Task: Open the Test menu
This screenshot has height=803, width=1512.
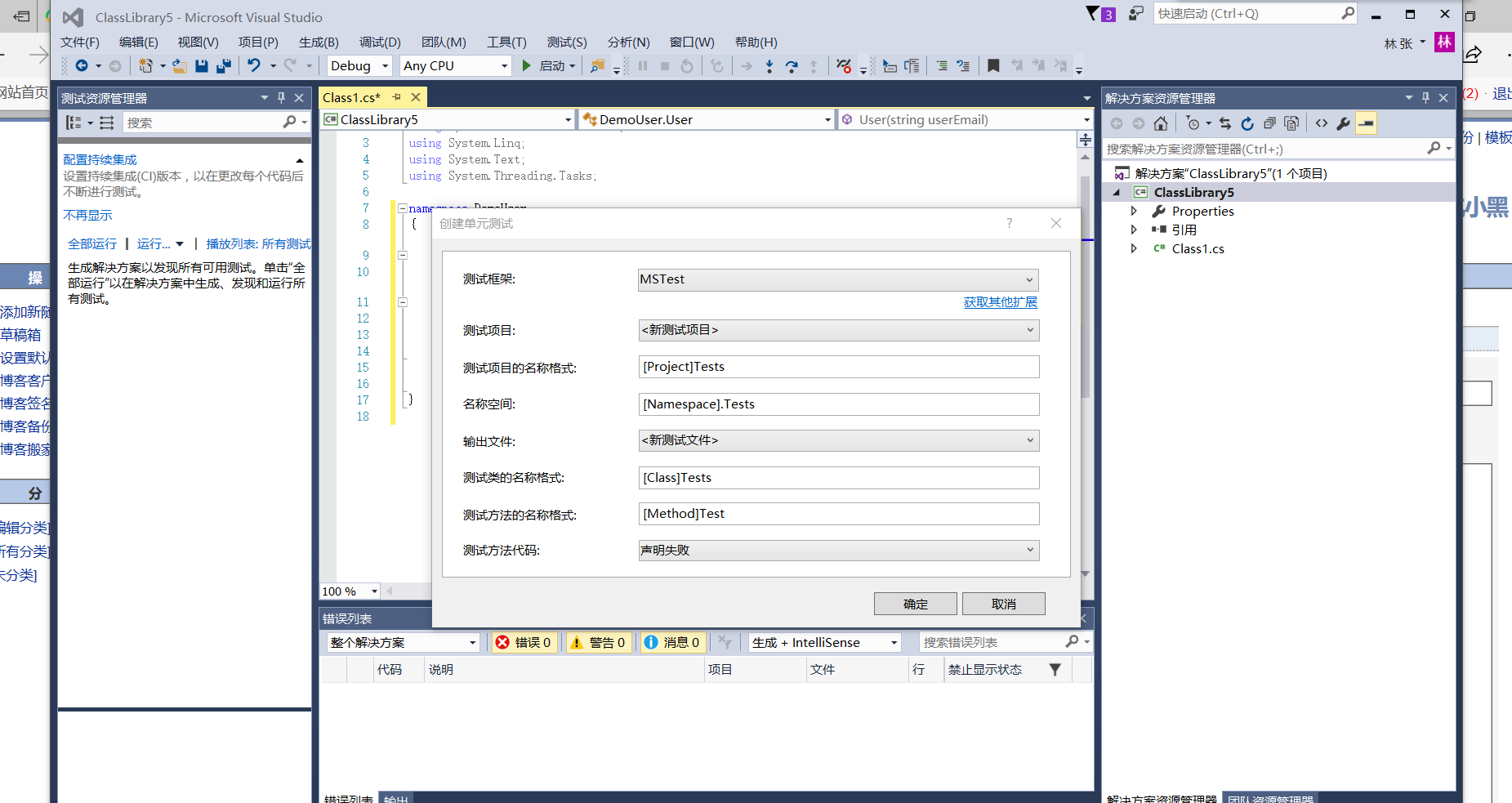Action: 567,42
